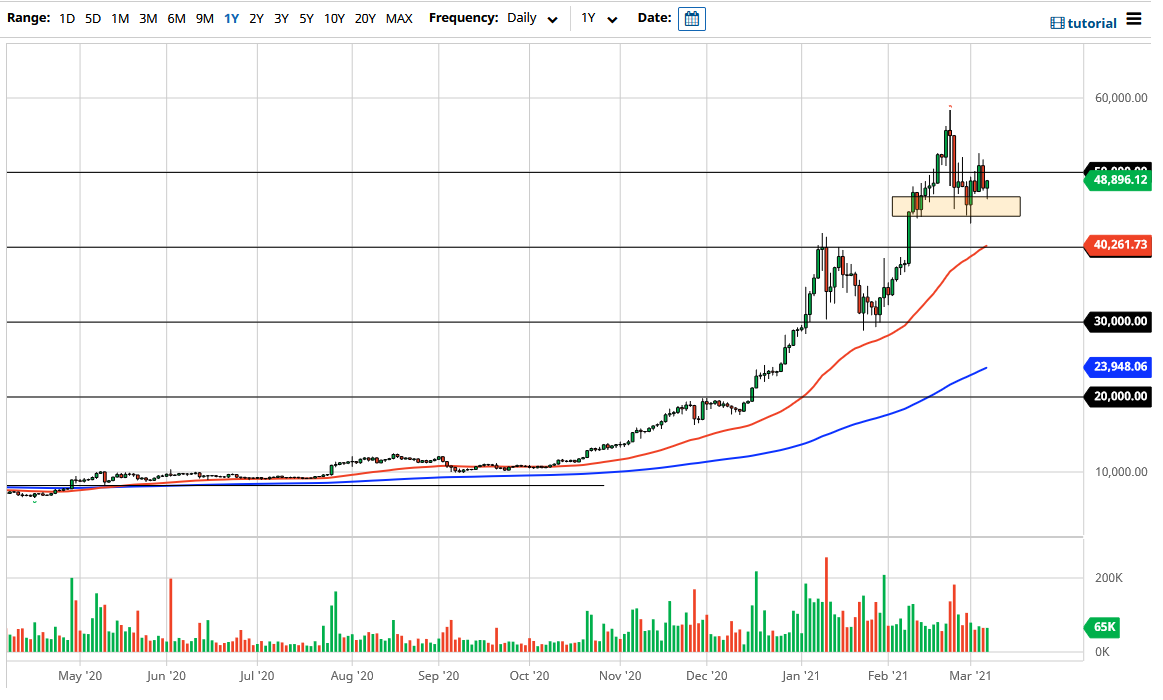The width and height of the screenshot is (1163, 700).
Task: Click the blue 23,948.06 price label
Action: point(1117,367)
